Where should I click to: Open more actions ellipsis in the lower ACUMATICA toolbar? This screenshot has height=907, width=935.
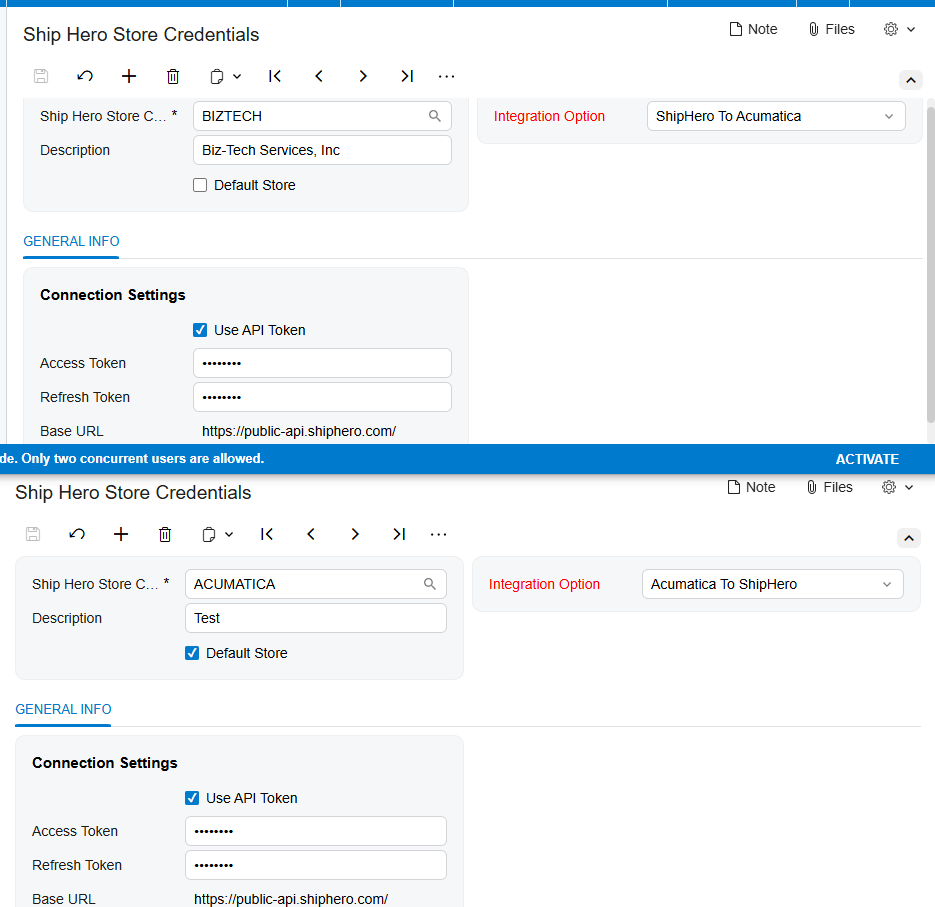click(x=438, y=534)
